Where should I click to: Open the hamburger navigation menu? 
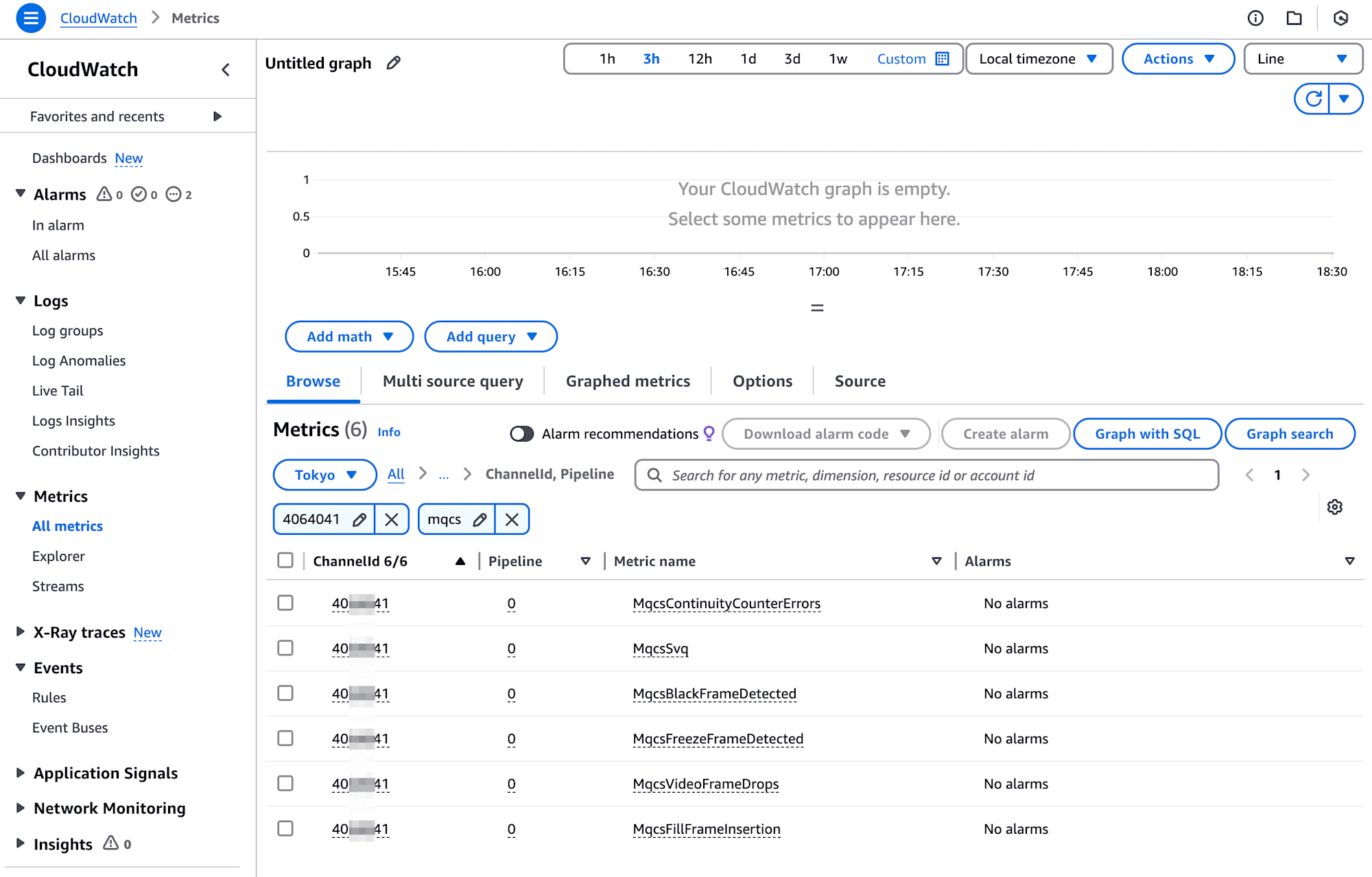point(31,18)
